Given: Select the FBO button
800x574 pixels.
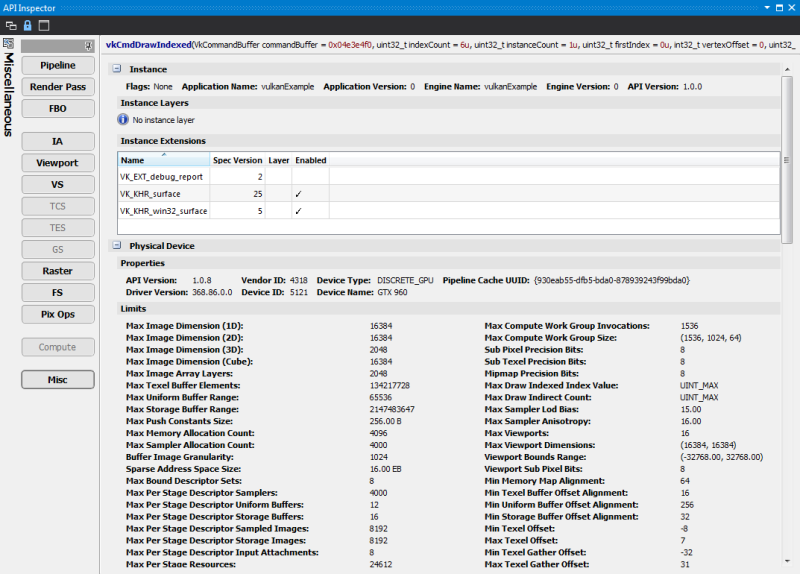Looking at the screenshot, I should pos(57,109).
